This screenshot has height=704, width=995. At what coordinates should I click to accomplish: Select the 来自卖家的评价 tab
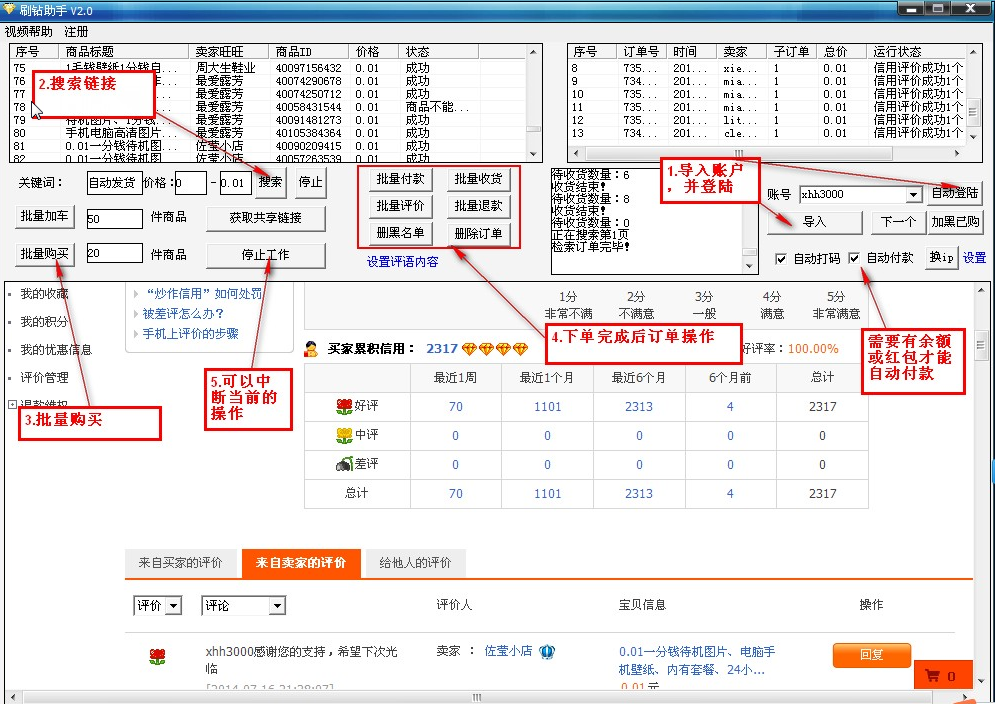301,563
